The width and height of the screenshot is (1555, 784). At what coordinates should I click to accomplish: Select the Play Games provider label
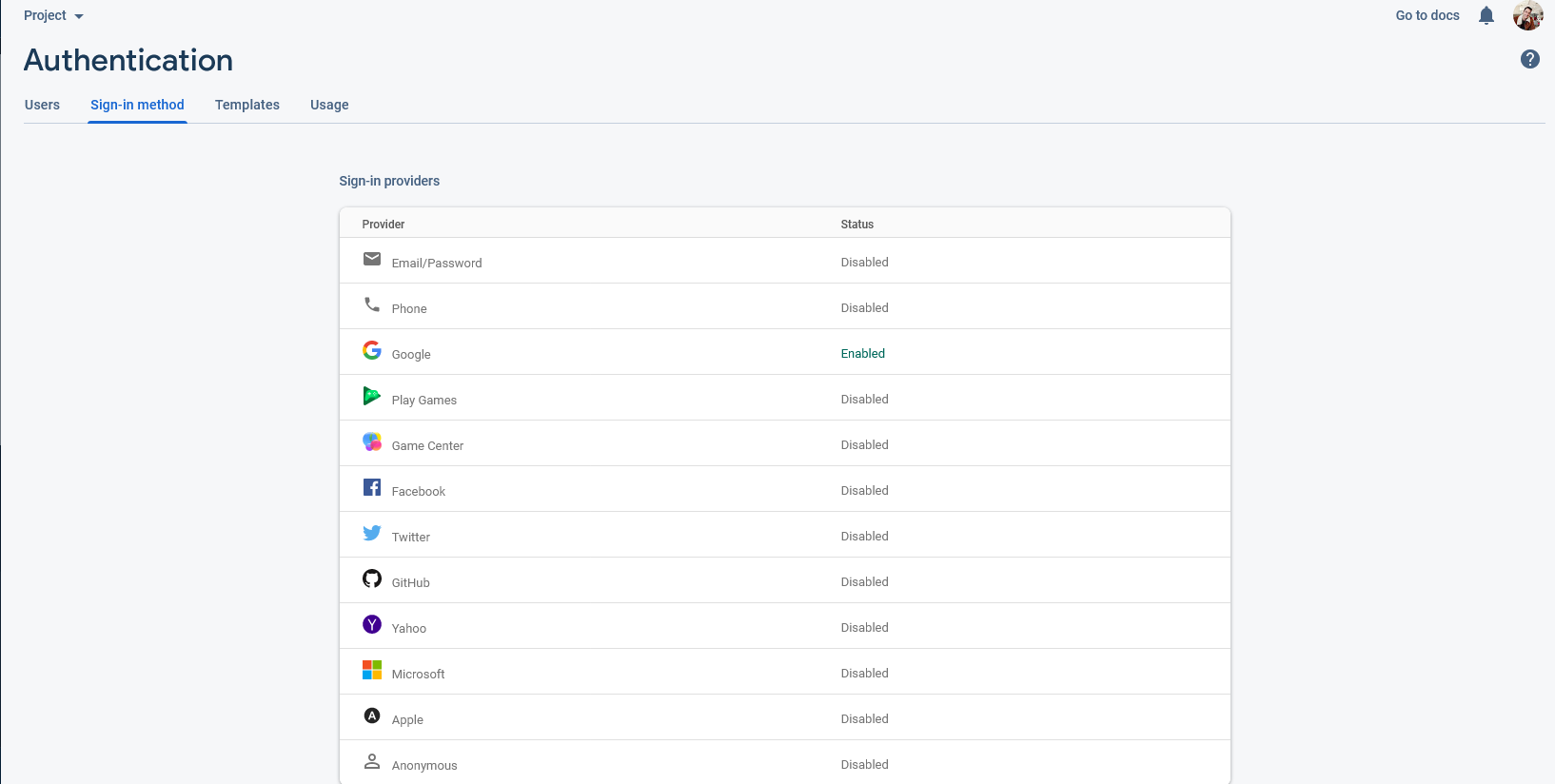point(424,400)
